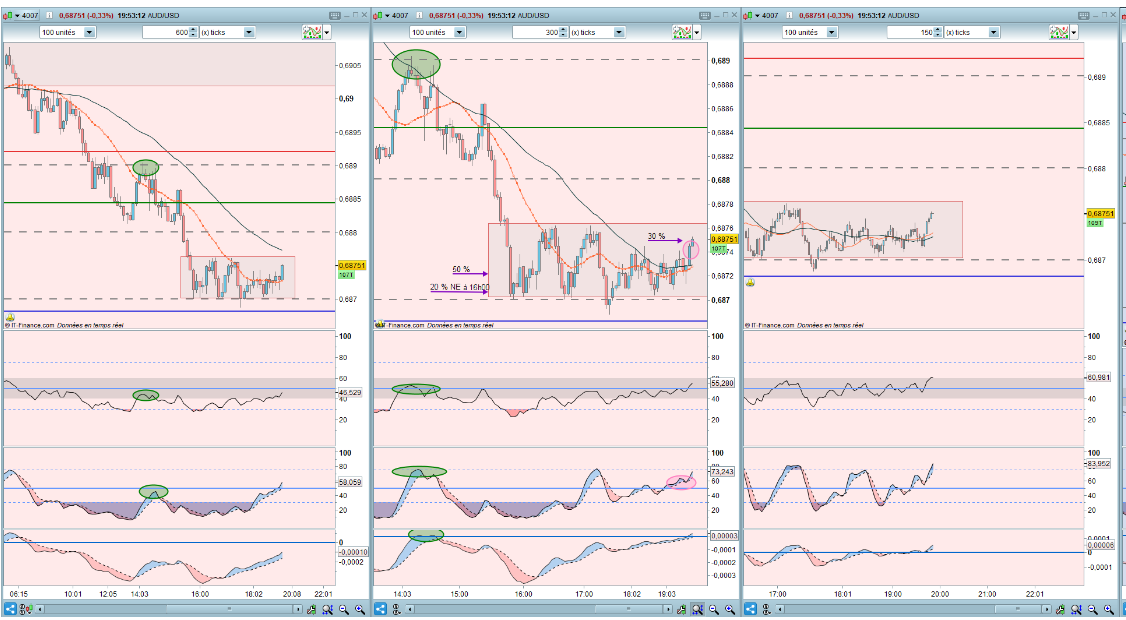The width and height of the screenshot is (1126, 620).
Task: Click share icon under right chart
Action: (750, 609)
